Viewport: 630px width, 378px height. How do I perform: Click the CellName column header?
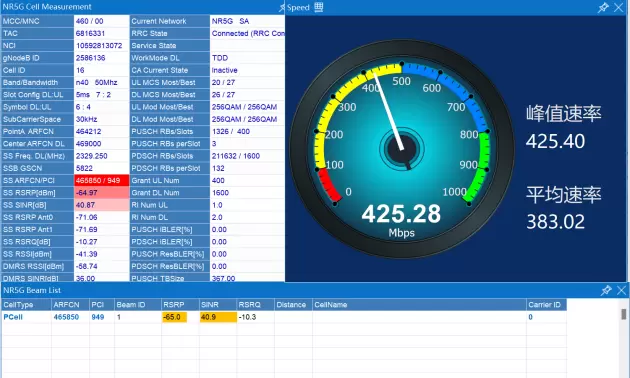419,304
